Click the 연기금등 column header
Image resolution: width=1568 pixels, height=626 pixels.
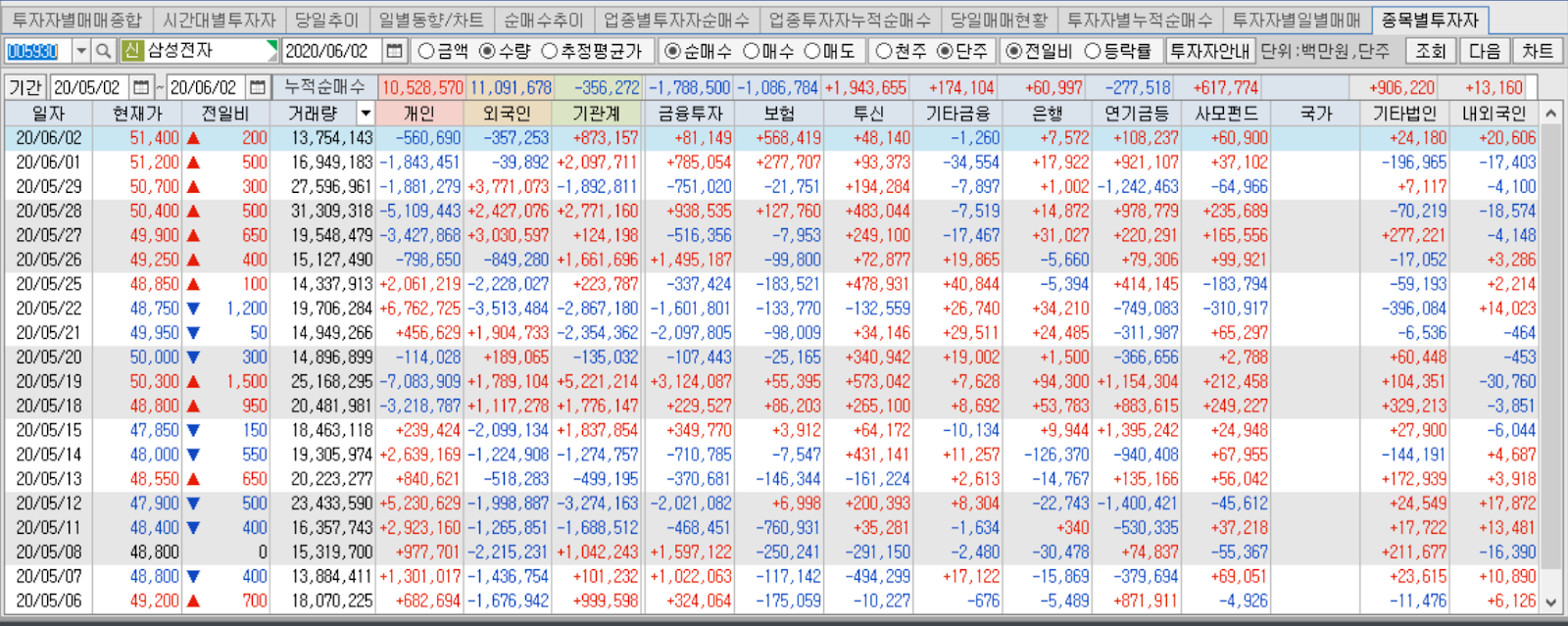pos(1137,114)
